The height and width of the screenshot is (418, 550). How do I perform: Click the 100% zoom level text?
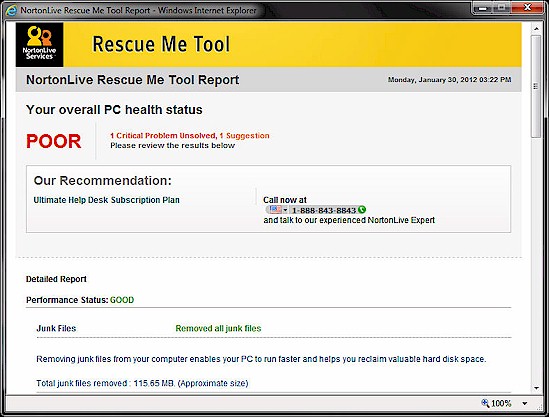(x=501, y=403)
